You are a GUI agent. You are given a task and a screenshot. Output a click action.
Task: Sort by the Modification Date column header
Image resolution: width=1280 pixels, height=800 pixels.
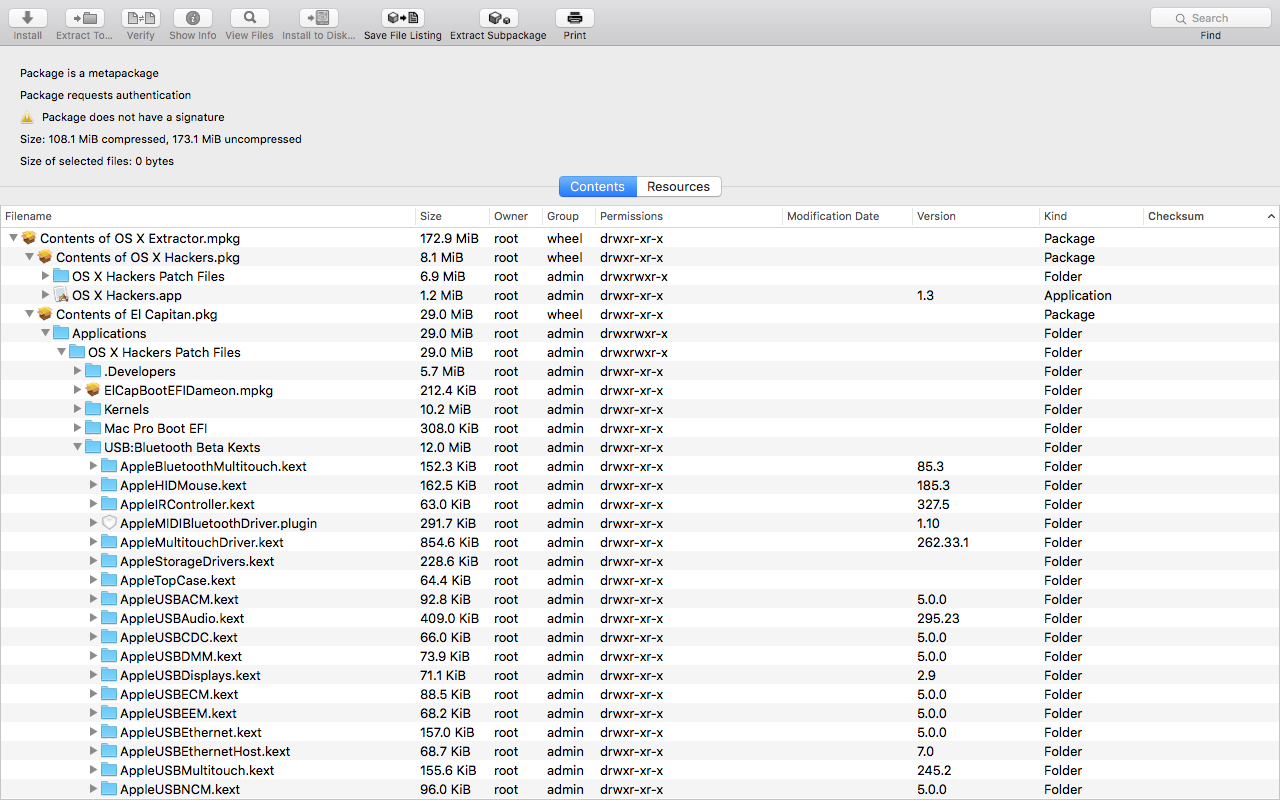point(848,216)
